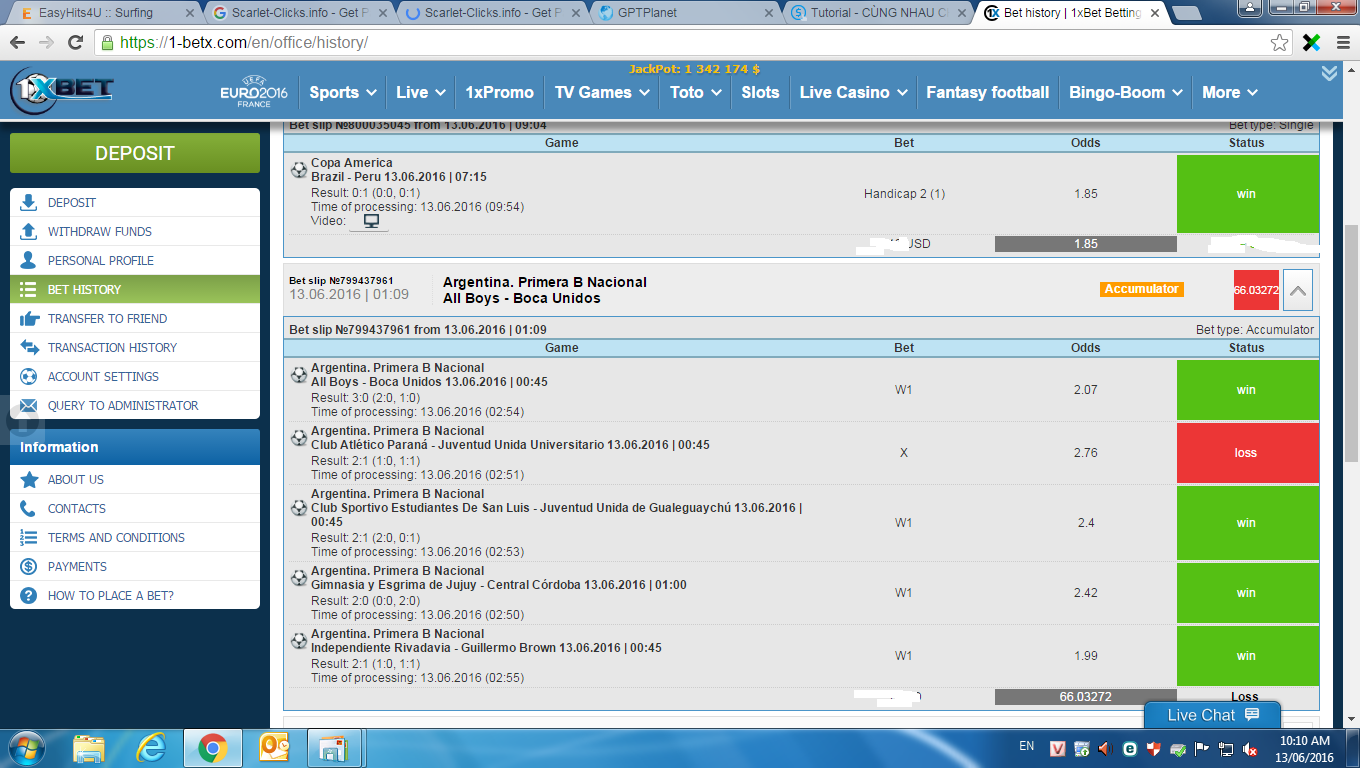Expand the Live Casino dropdown
The width and height of the screenshot is (1360, 768).
point(853,92)
